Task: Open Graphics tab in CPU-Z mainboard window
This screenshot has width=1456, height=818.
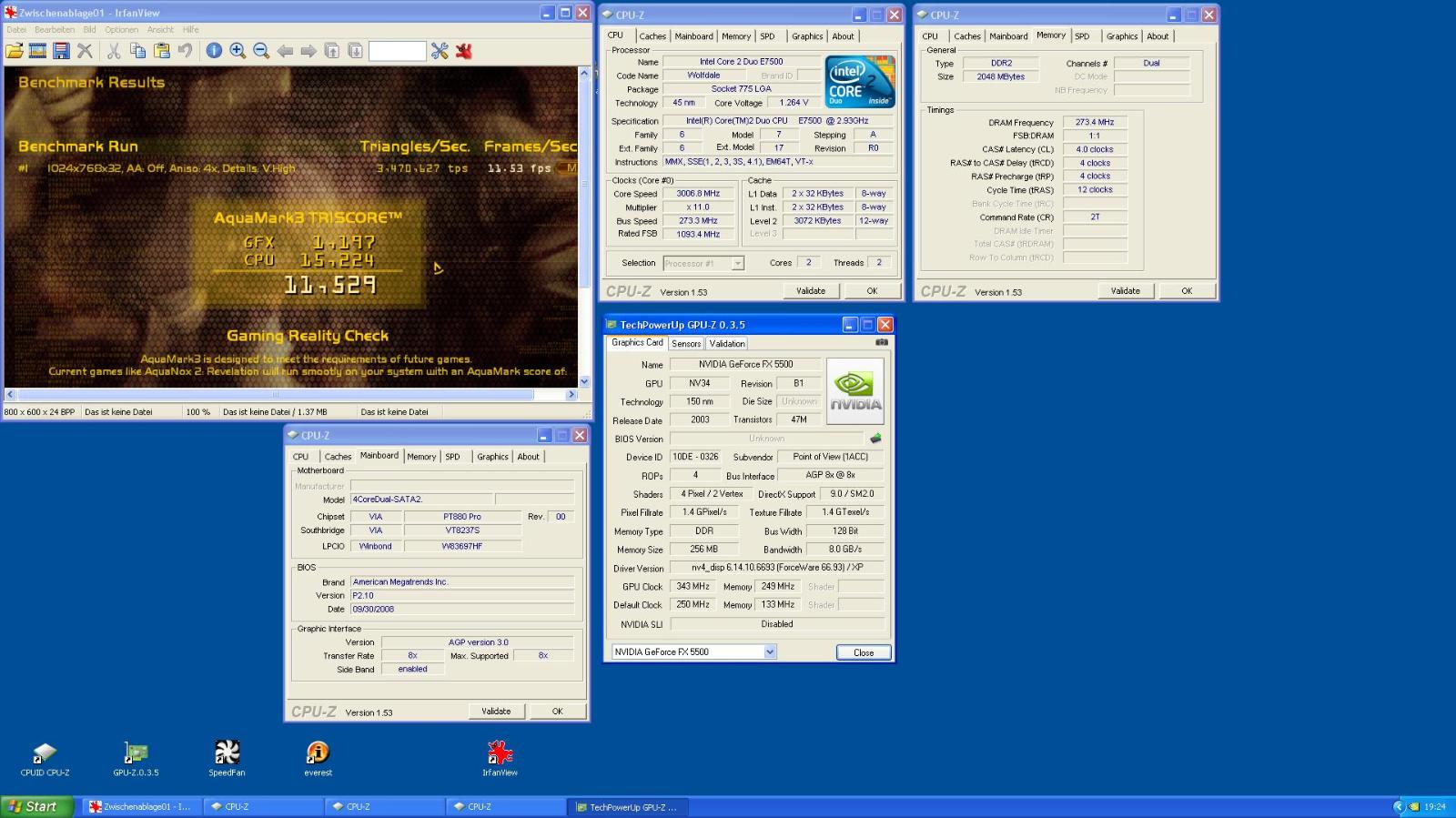Action: click(x=492, y=457)
